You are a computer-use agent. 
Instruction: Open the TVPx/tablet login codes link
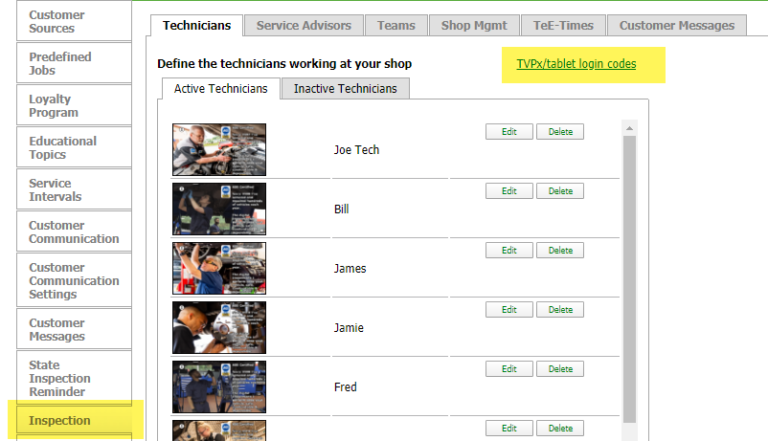click(575, 64)
